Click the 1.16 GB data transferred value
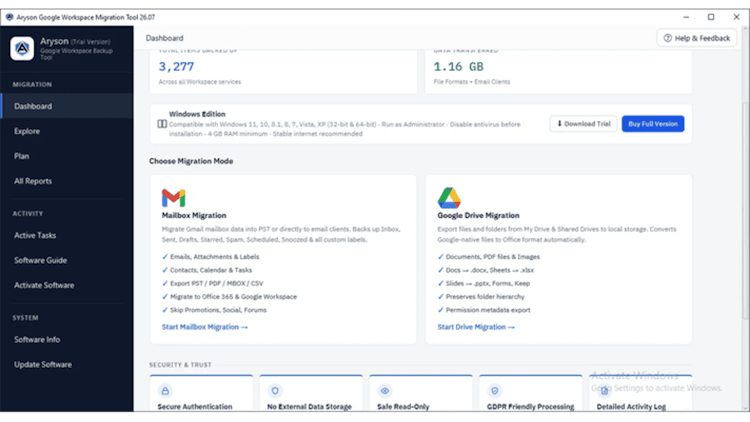This screenshot has height=422, width=750. pos(459,67)
